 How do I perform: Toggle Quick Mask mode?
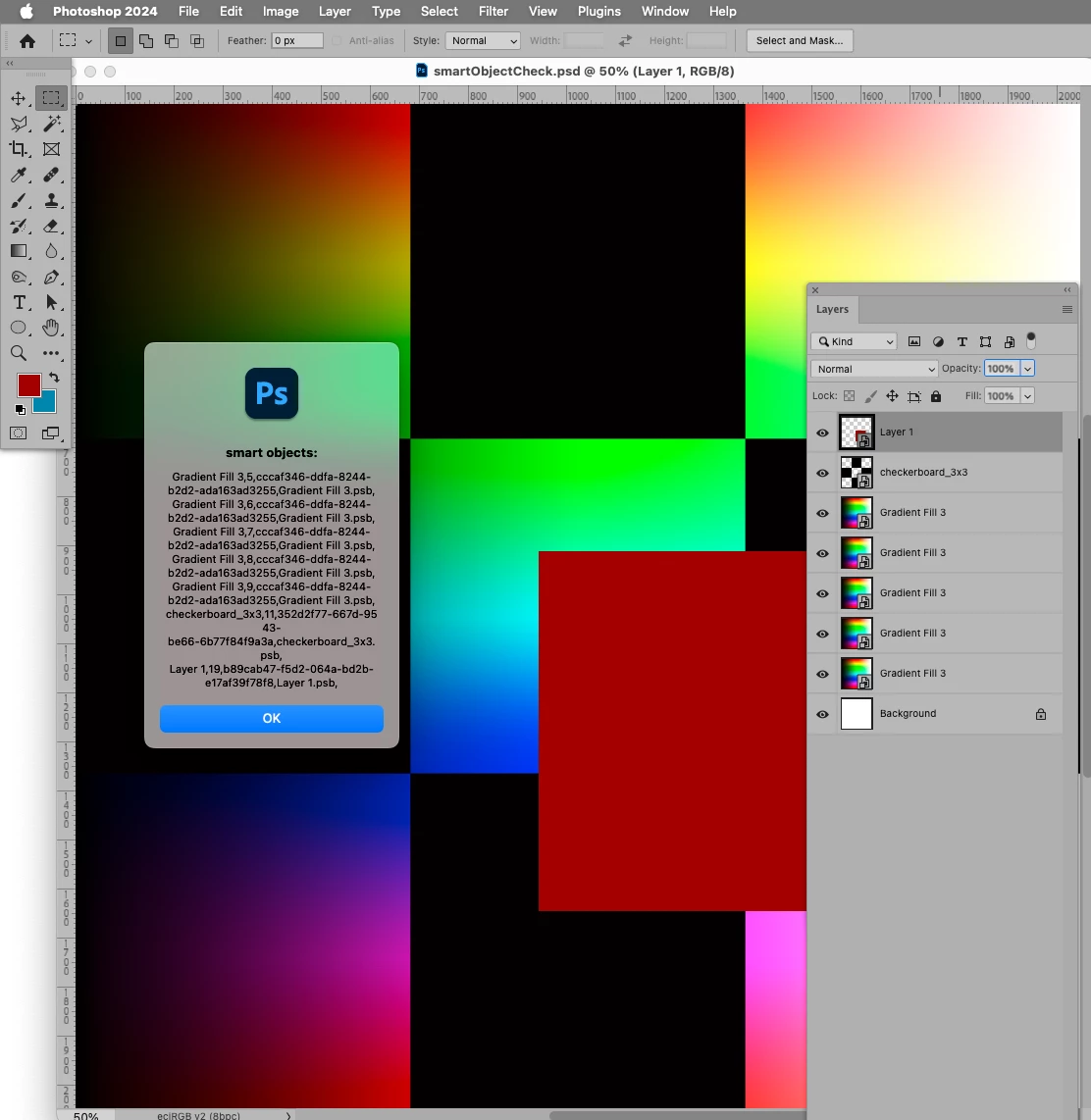19,433
